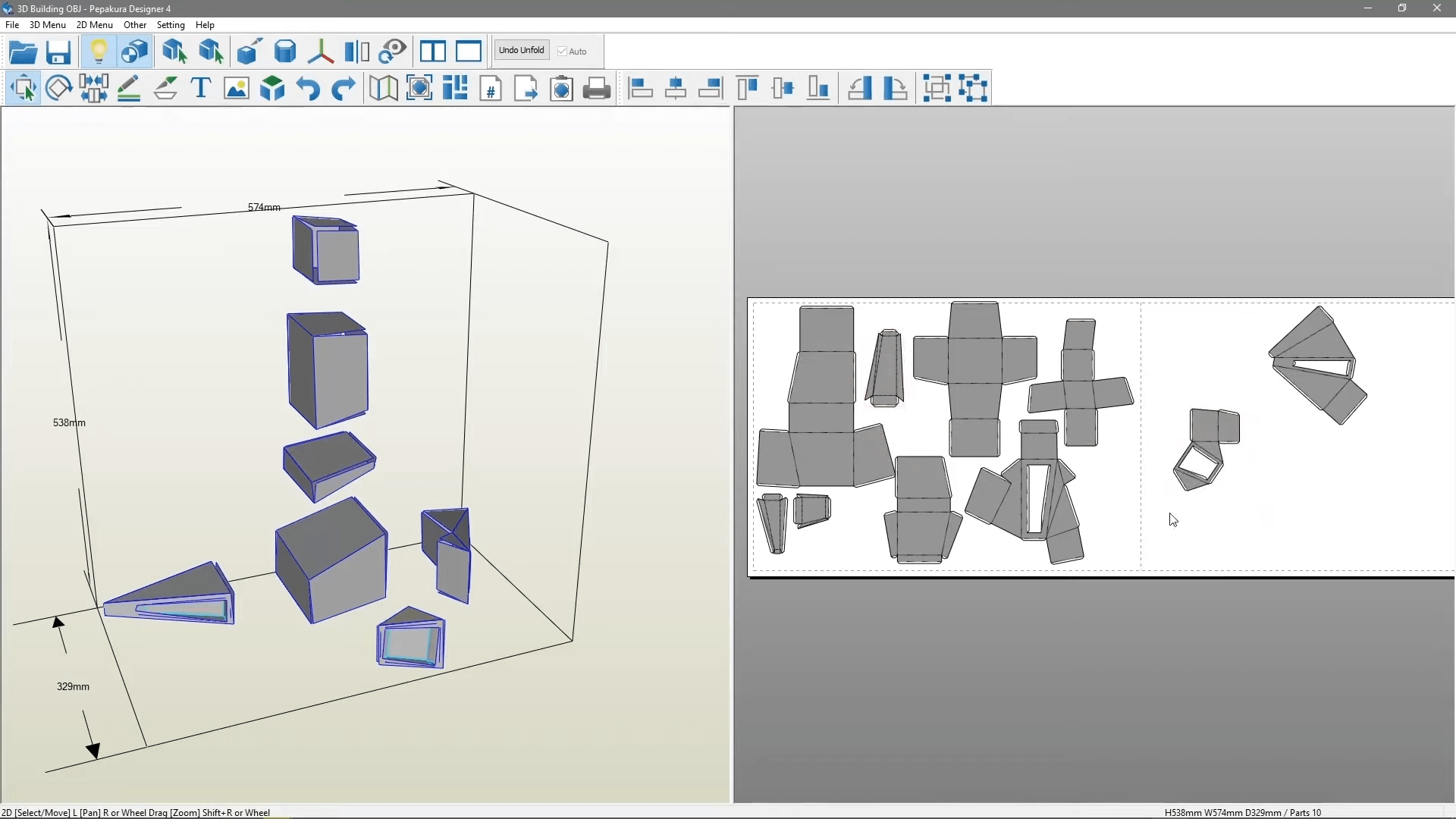Click the second 3D cube select tool
The height and width of the screenshot is (819, 1456).
click(x=211, y=52)
